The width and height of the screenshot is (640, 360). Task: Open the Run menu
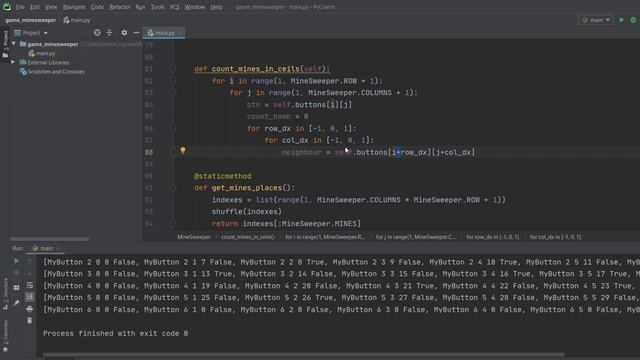point(140,7)
